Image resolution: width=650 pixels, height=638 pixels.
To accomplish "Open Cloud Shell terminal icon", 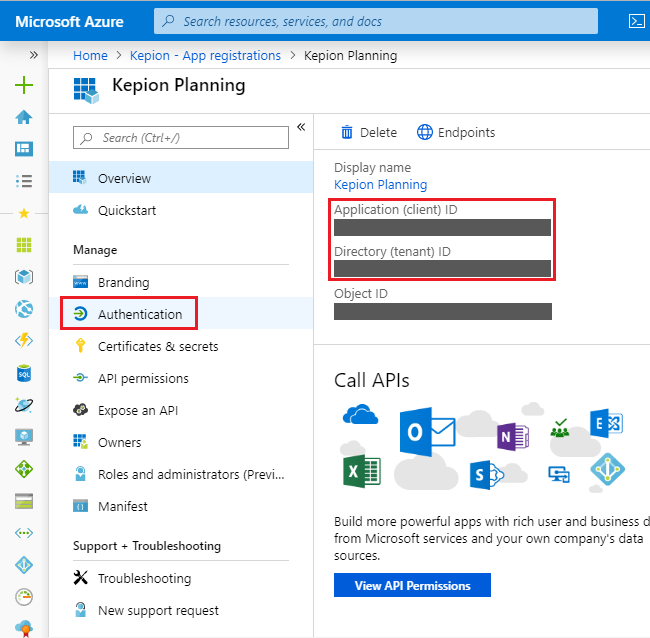I will 636,21.
